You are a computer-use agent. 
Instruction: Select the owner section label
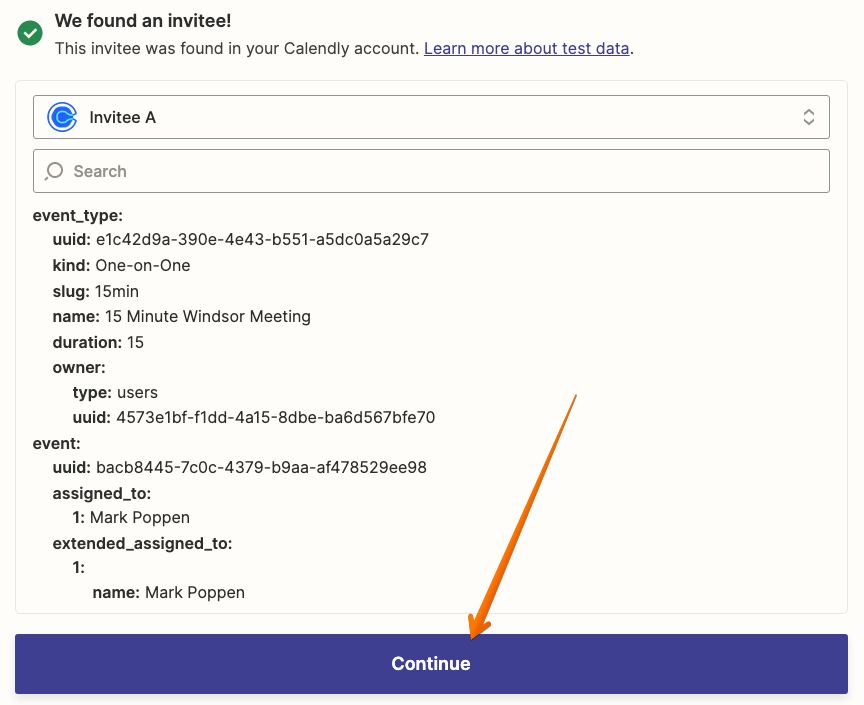click(x=79, y=368)
